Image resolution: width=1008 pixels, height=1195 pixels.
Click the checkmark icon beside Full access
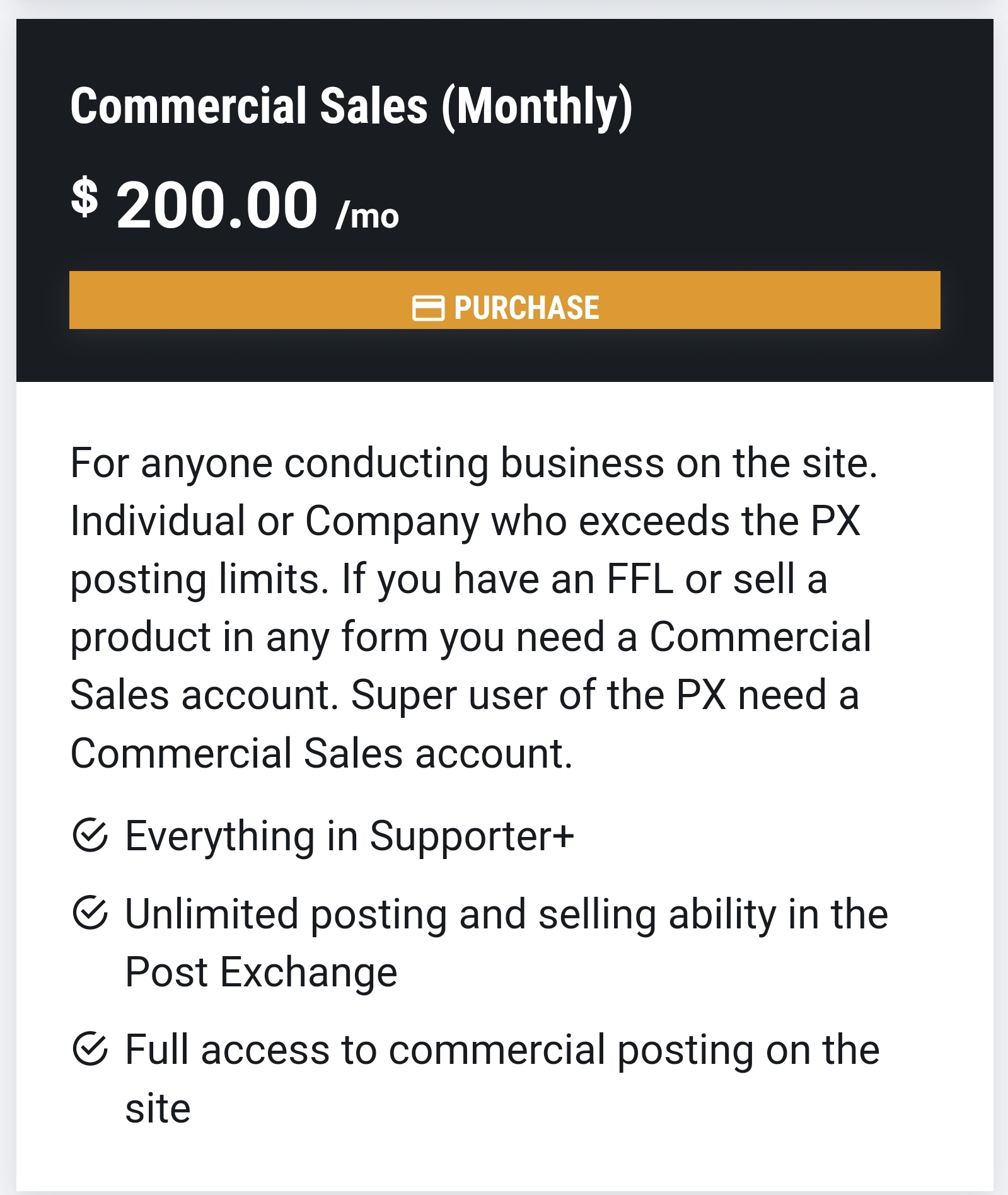pos(90,1049)
